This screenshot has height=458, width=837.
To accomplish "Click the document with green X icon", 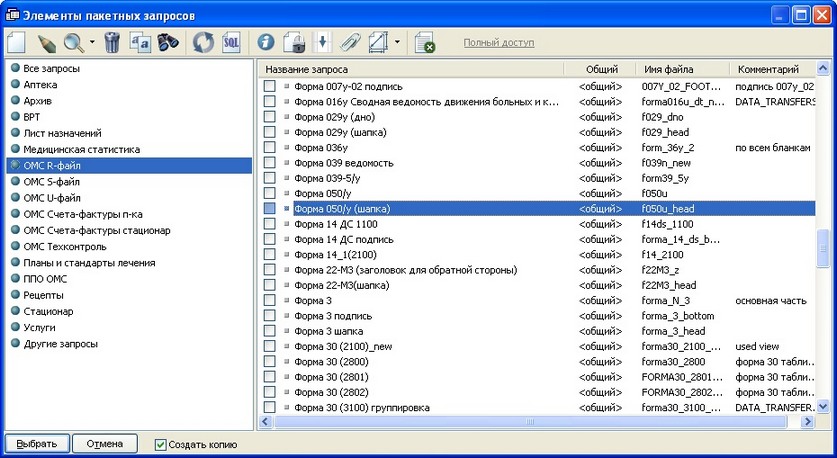I will (x=425, y=43).
